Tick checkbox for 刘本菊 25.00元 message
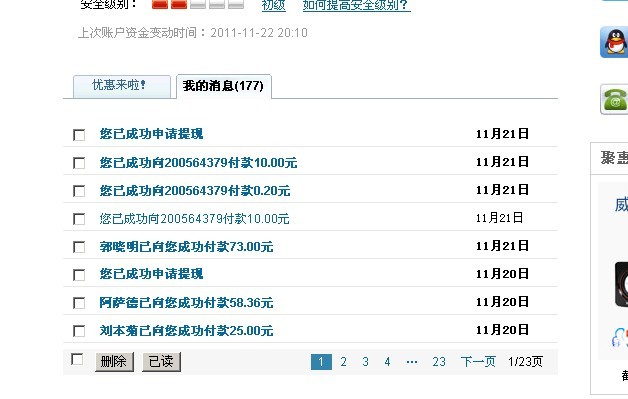 (79, 331)
